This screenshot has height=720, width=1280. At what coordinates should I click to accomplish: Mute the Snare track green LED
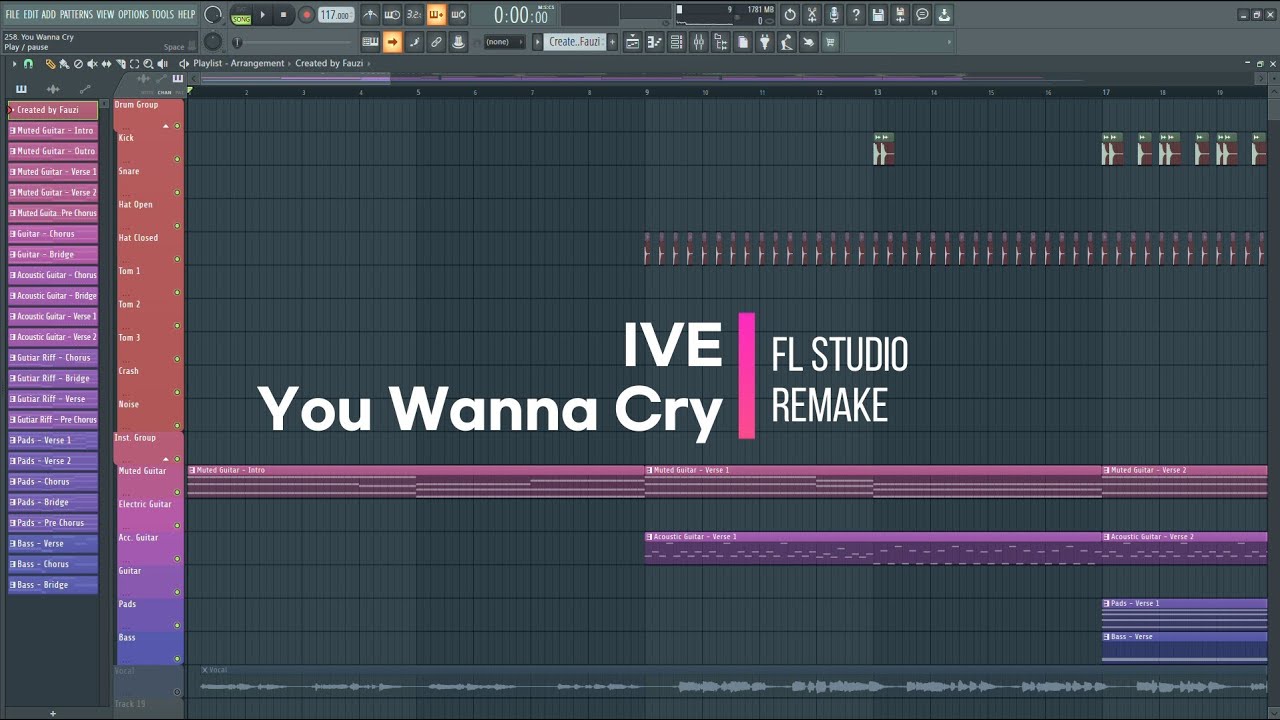177,193
